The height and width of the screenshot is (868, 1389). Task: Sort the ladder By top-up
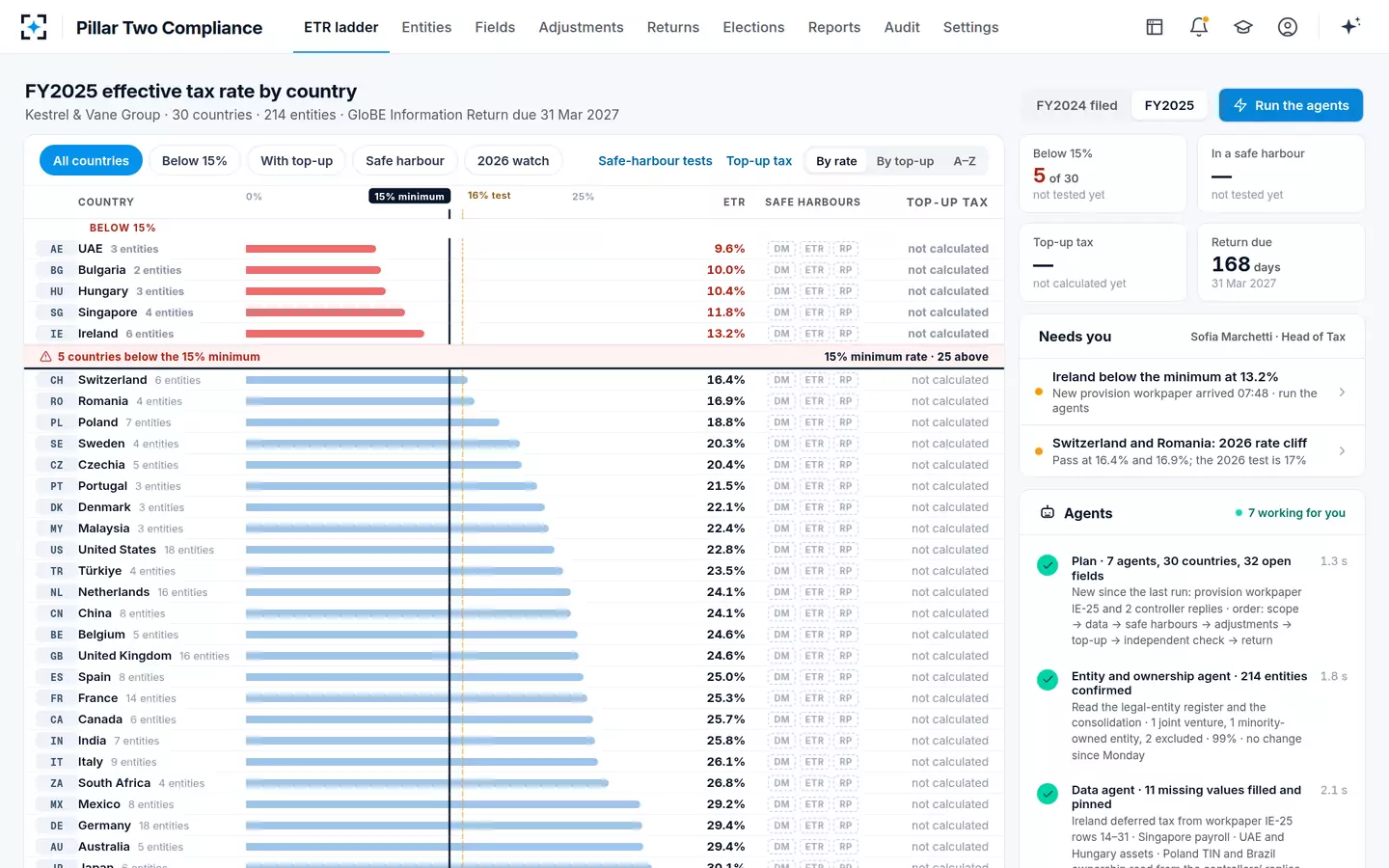(x=905, y=161)
